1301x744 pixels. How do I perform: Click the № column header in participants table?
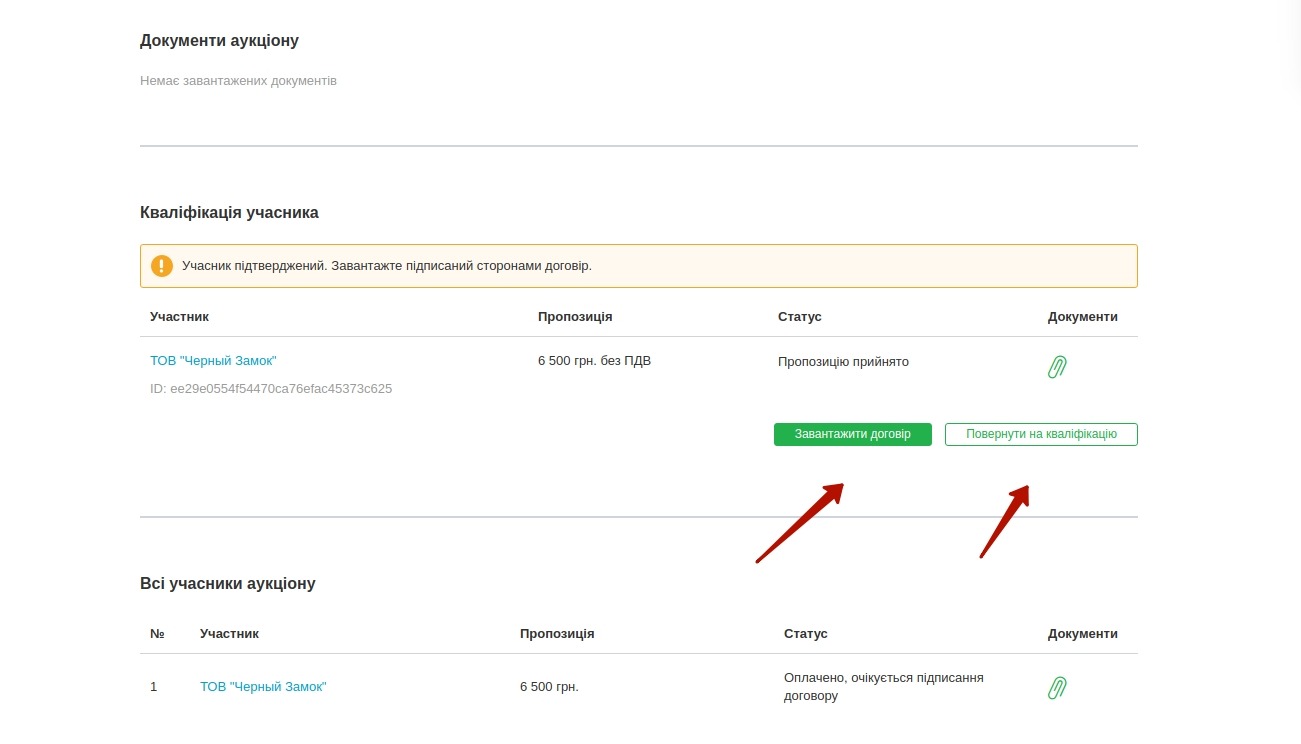(x=157, y=634)
